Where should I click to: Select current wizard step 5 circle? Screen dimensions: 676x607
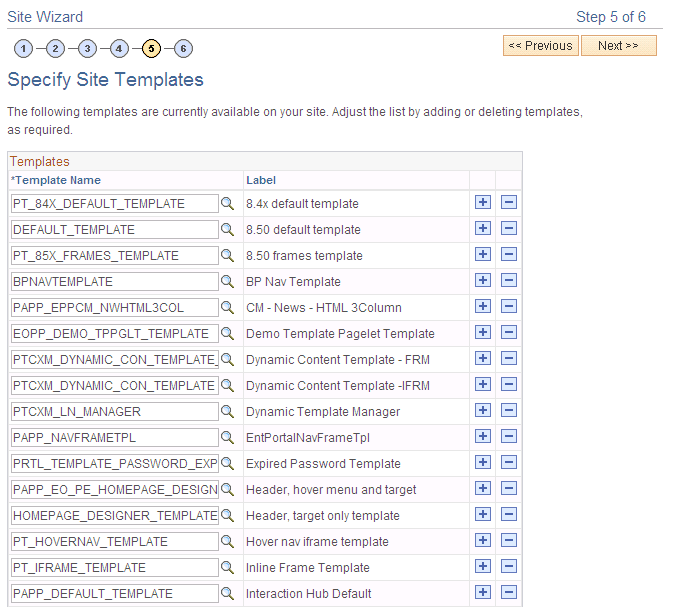coord(151,49)
